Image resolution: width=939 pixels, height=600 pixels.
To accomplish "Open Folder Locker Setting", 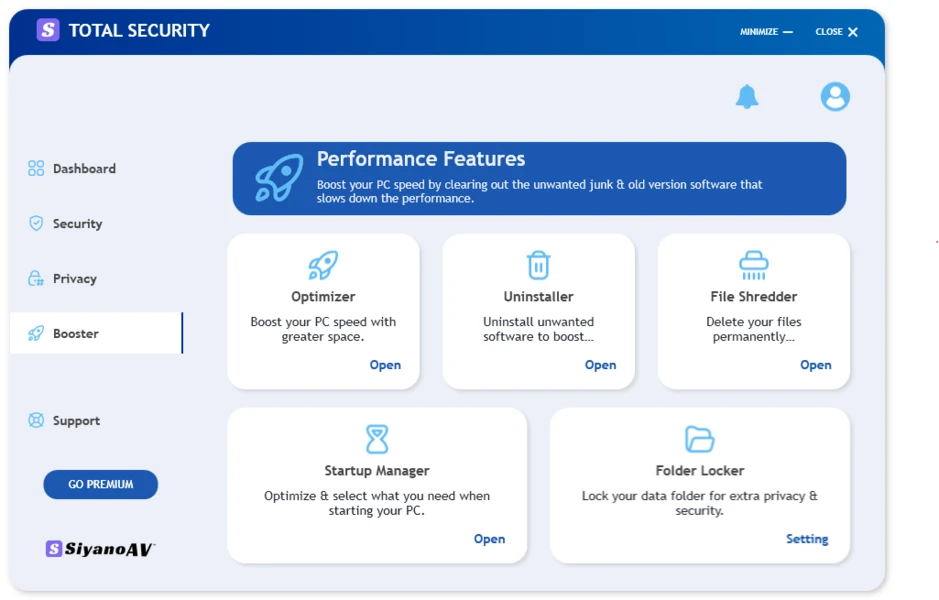I will pos(806,539).
